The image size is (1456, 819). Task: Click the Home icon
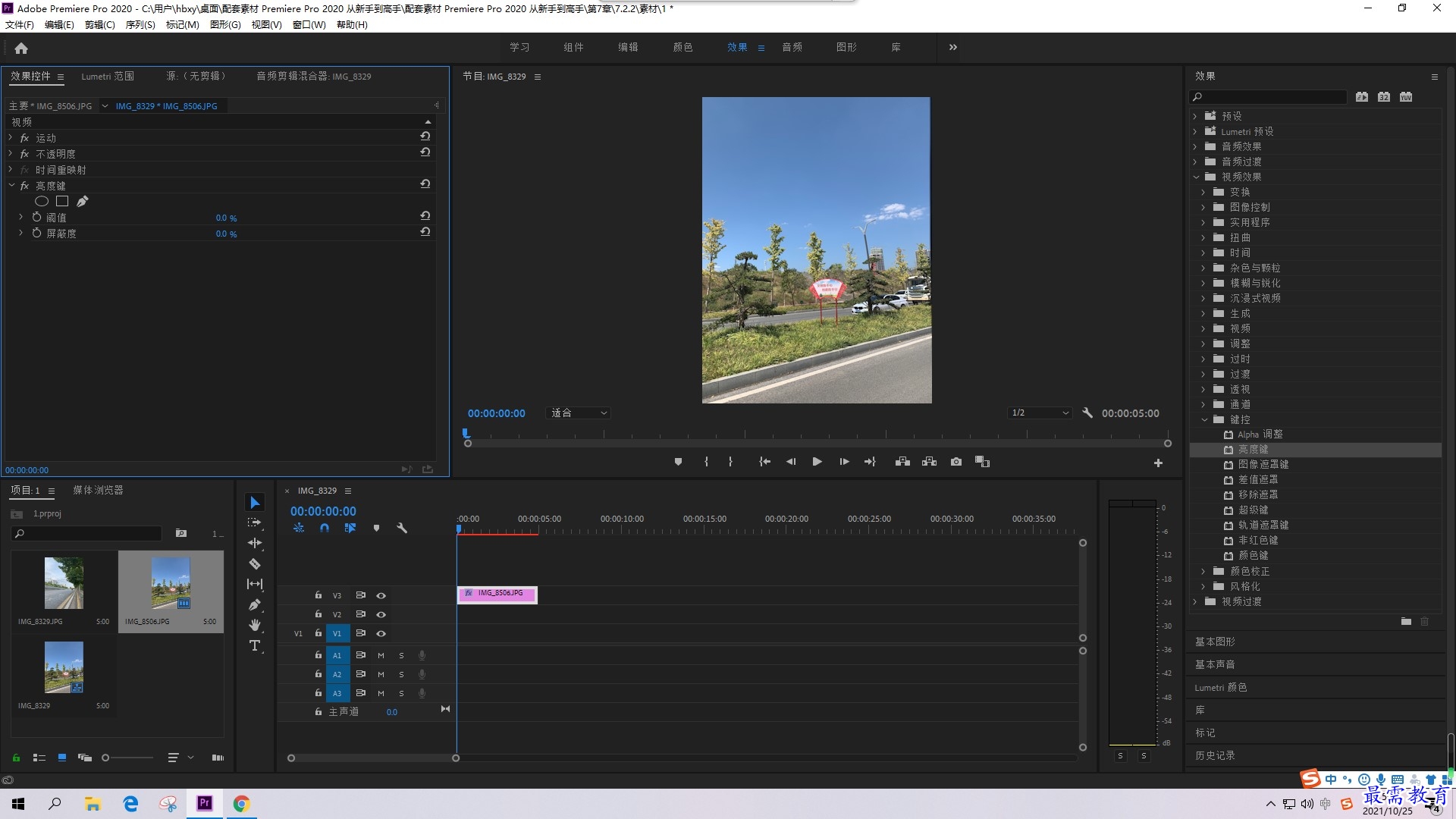tap(21, 48)
